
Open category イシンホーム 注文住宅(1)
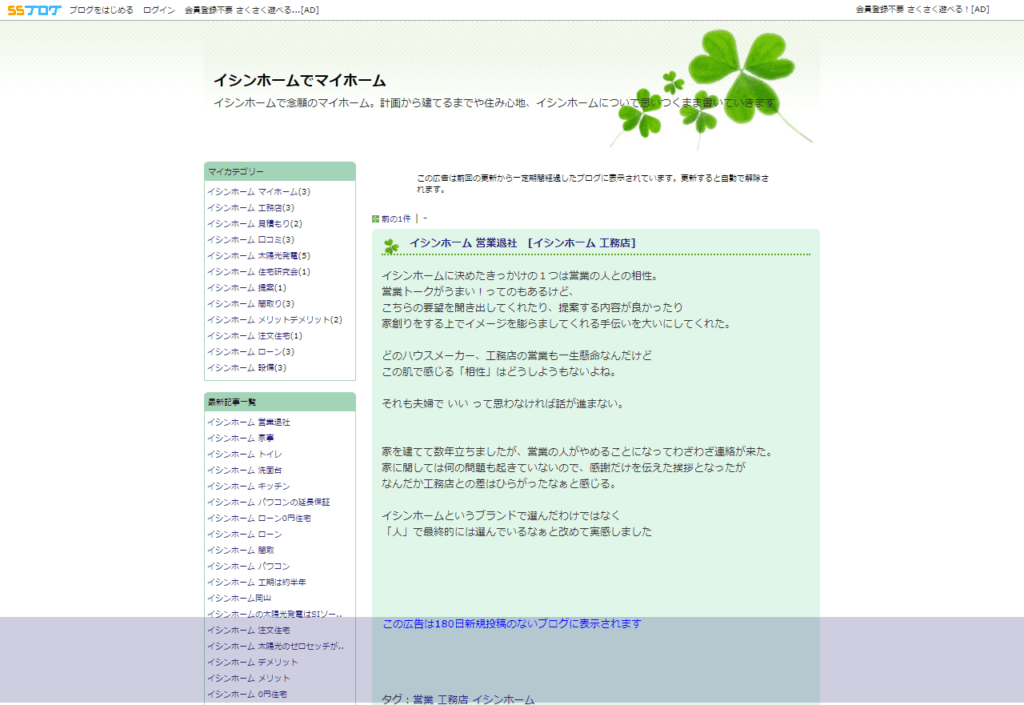[255, 336]
